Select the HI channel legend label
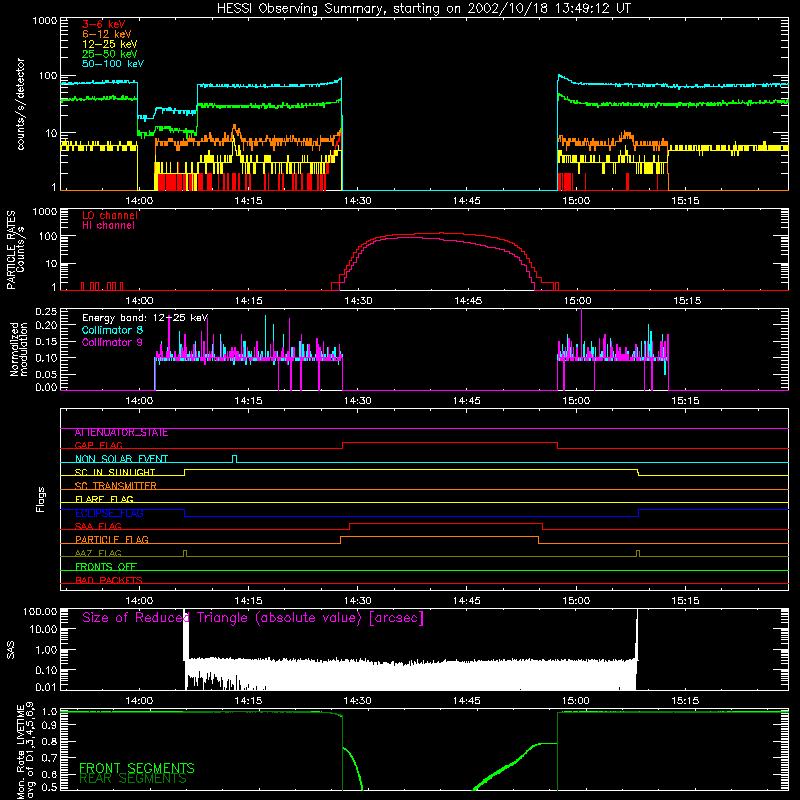Screen dimensions: 800x800 [x=108, y=226]
